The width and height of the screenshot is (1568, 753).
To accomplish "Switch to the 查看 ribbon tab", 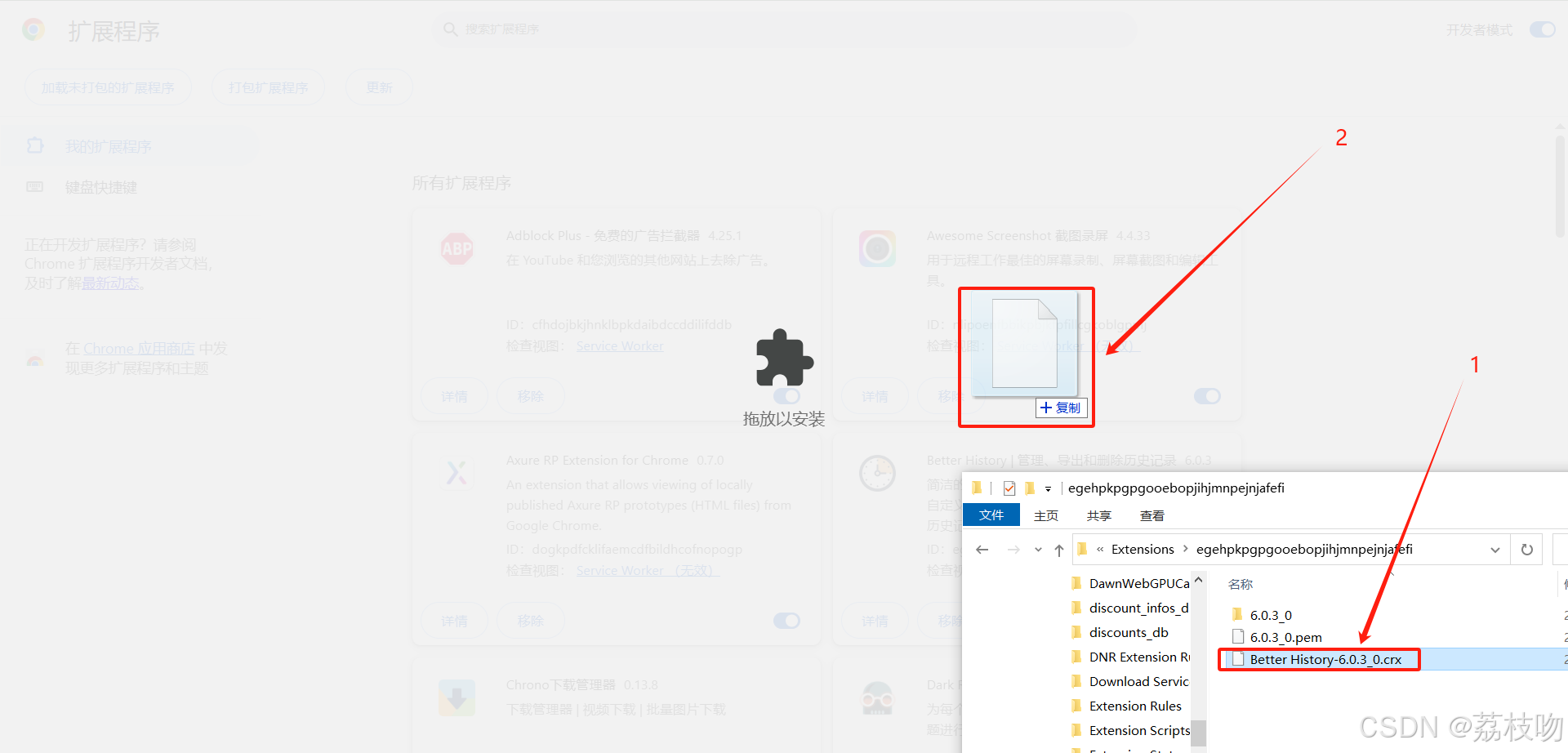I will [x=1152, y=515].
